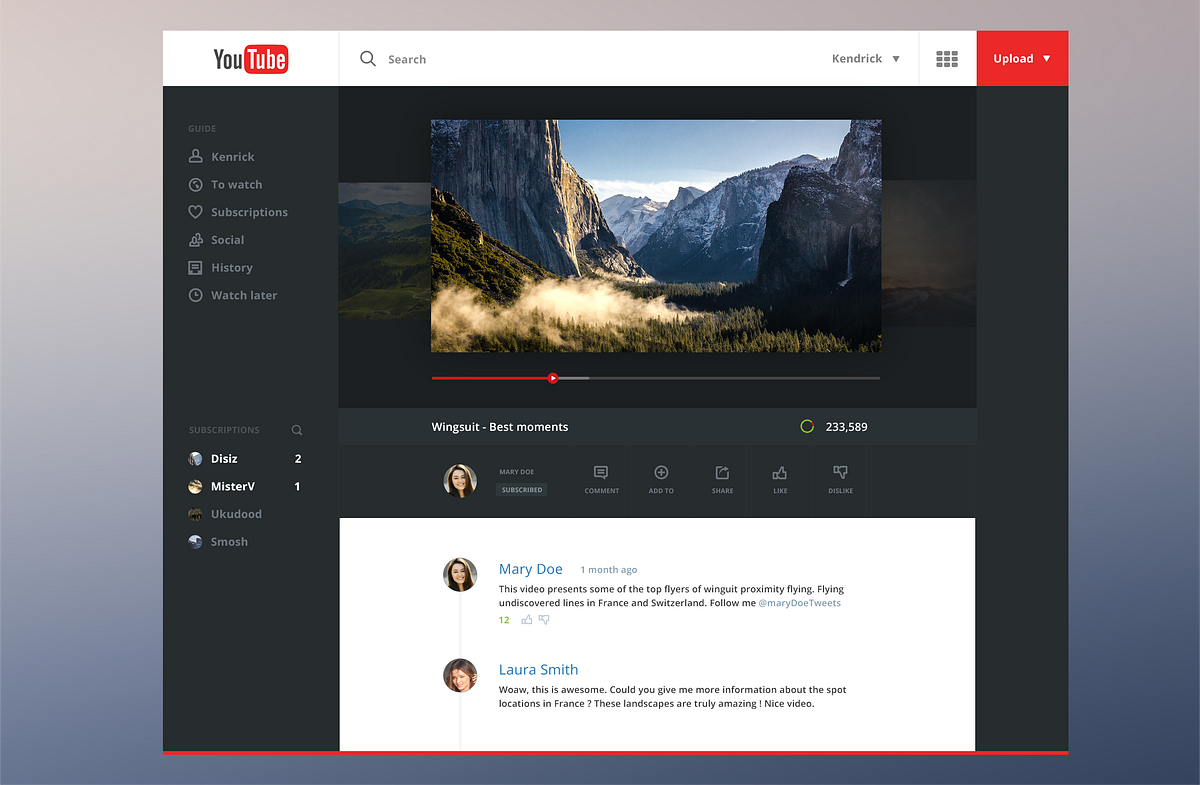Dislike the video with thumbs down
This screenshot has height=785, width=1200.
[x=840, y=473]
